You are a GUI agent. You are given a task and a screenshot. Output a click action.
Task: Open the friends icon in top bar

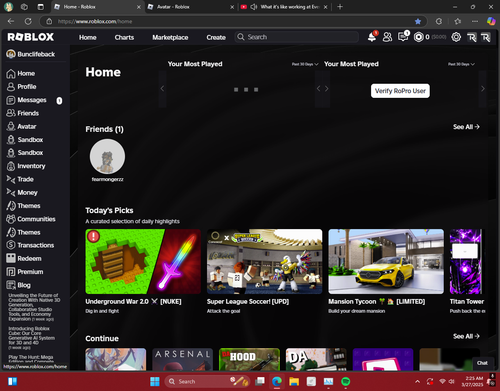point(387,37)
